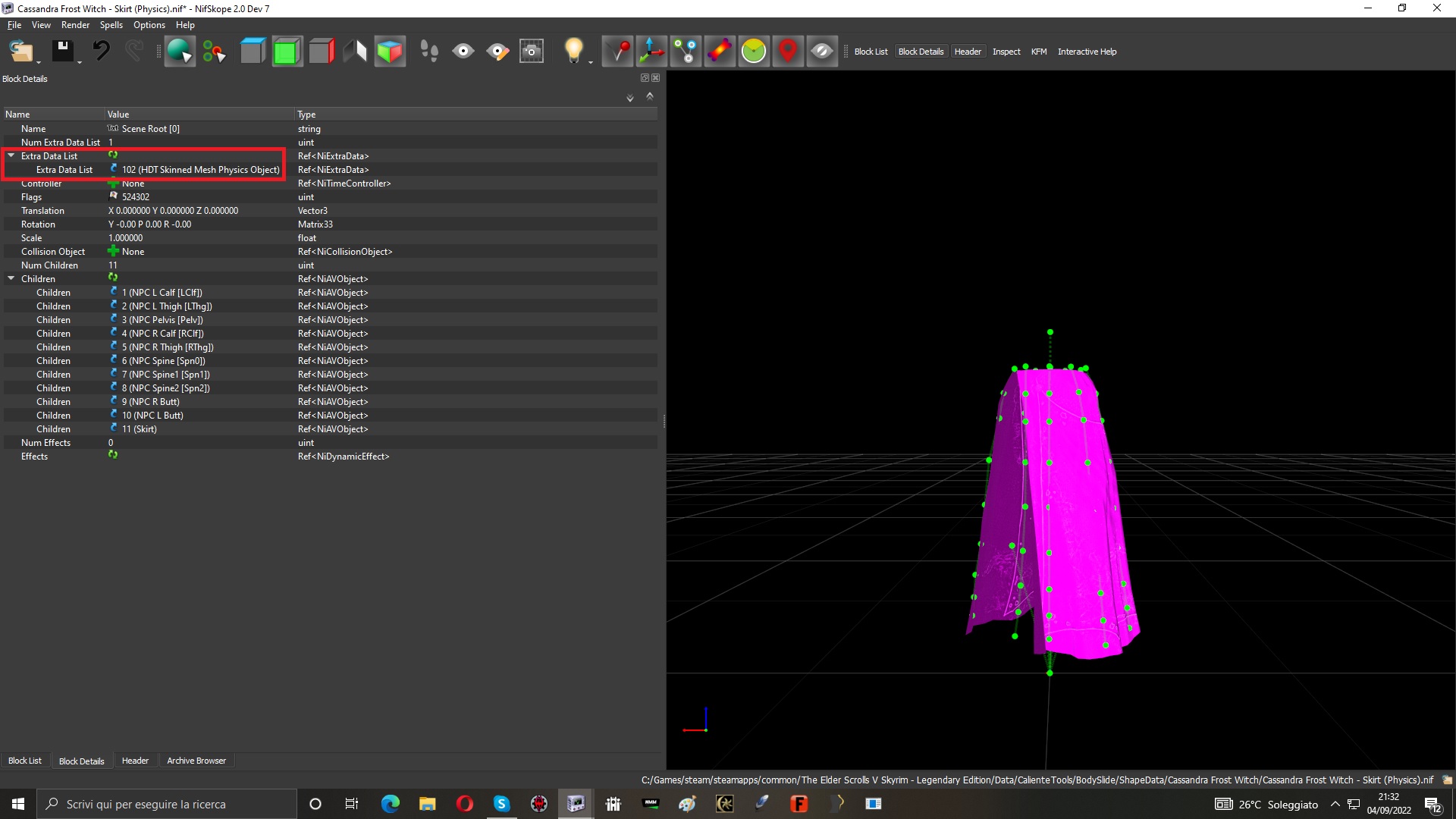Collapse the Extra Data List row
The height and width of the screenshot is (819, 1456).
(11, 155)
